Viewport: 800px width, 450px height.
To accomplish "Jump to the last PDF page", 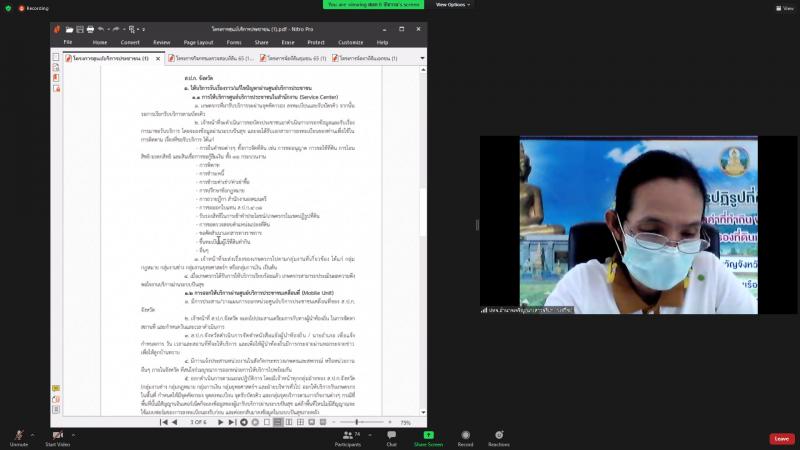I will click(x=232, y=422).
